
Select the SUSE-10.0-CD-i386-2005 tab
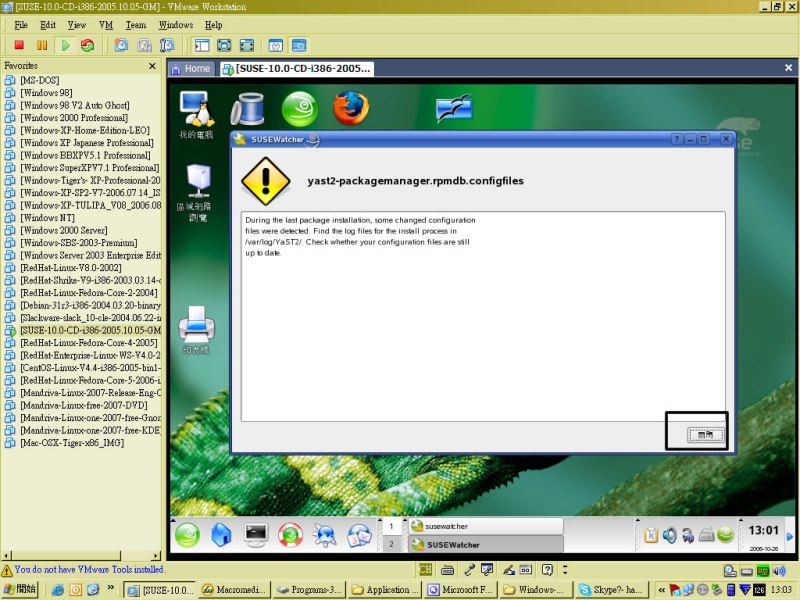pos(297,69)
